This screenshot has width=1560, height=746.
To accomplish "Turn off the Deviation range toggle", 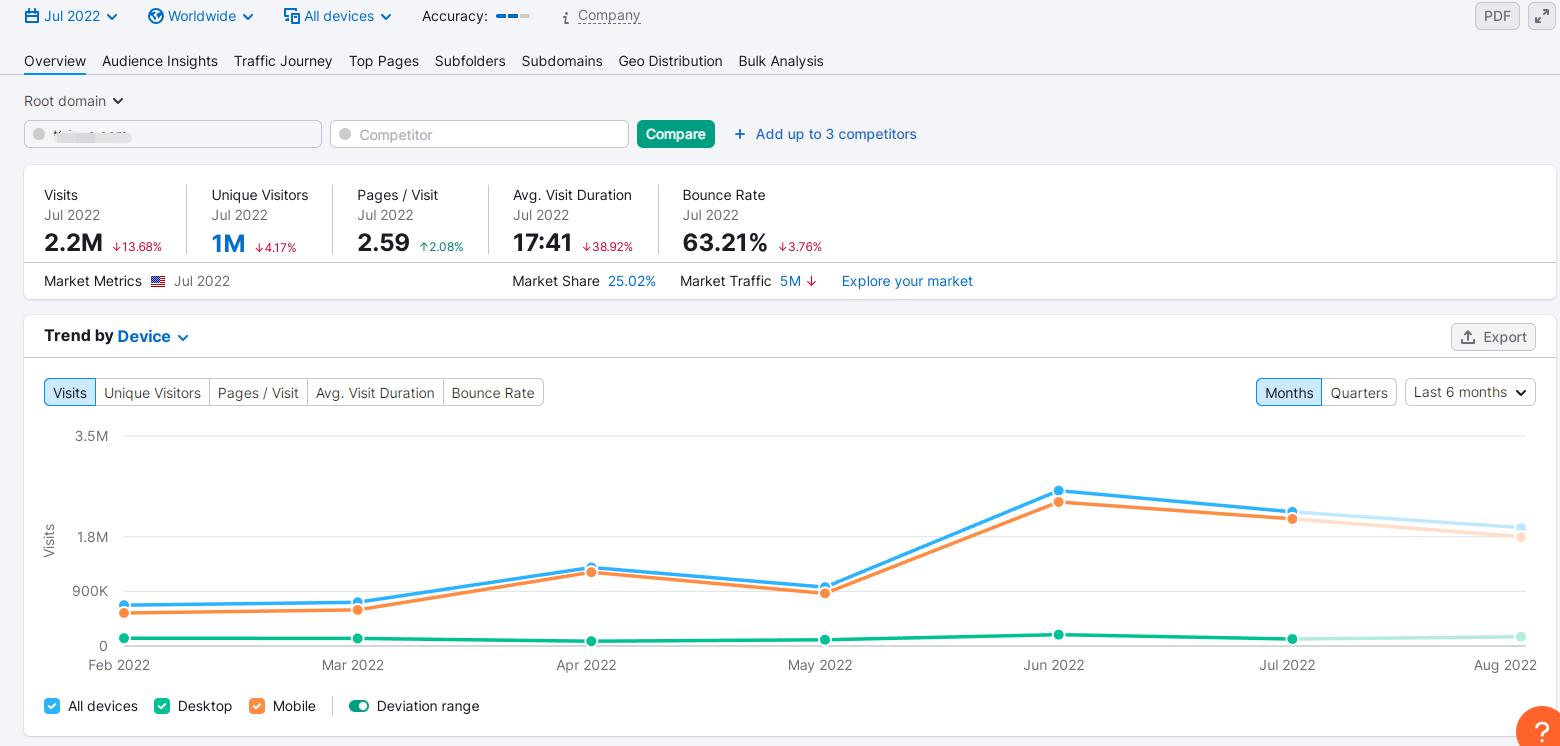I will [x=359, y=706].
